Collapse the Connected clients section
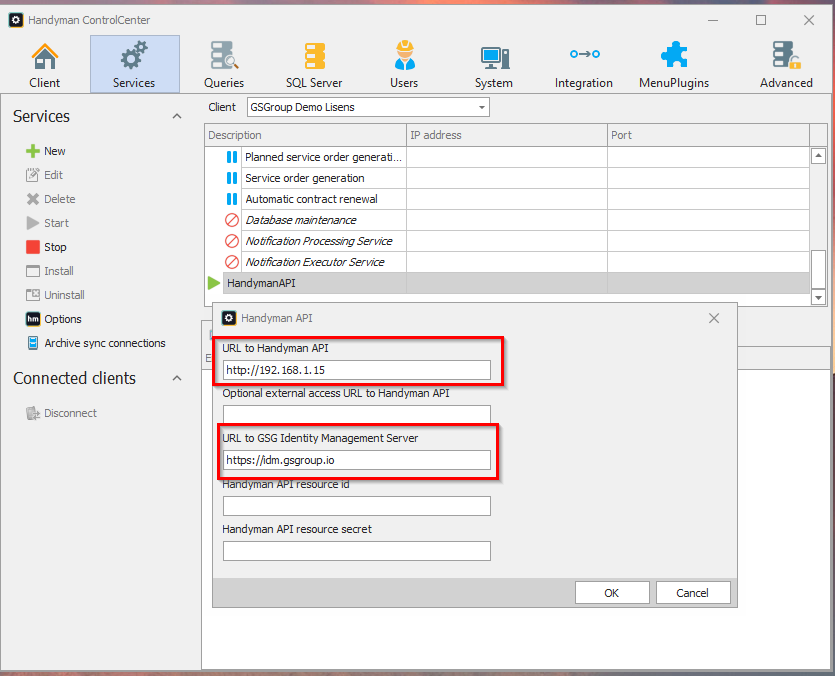 [177, 378]
